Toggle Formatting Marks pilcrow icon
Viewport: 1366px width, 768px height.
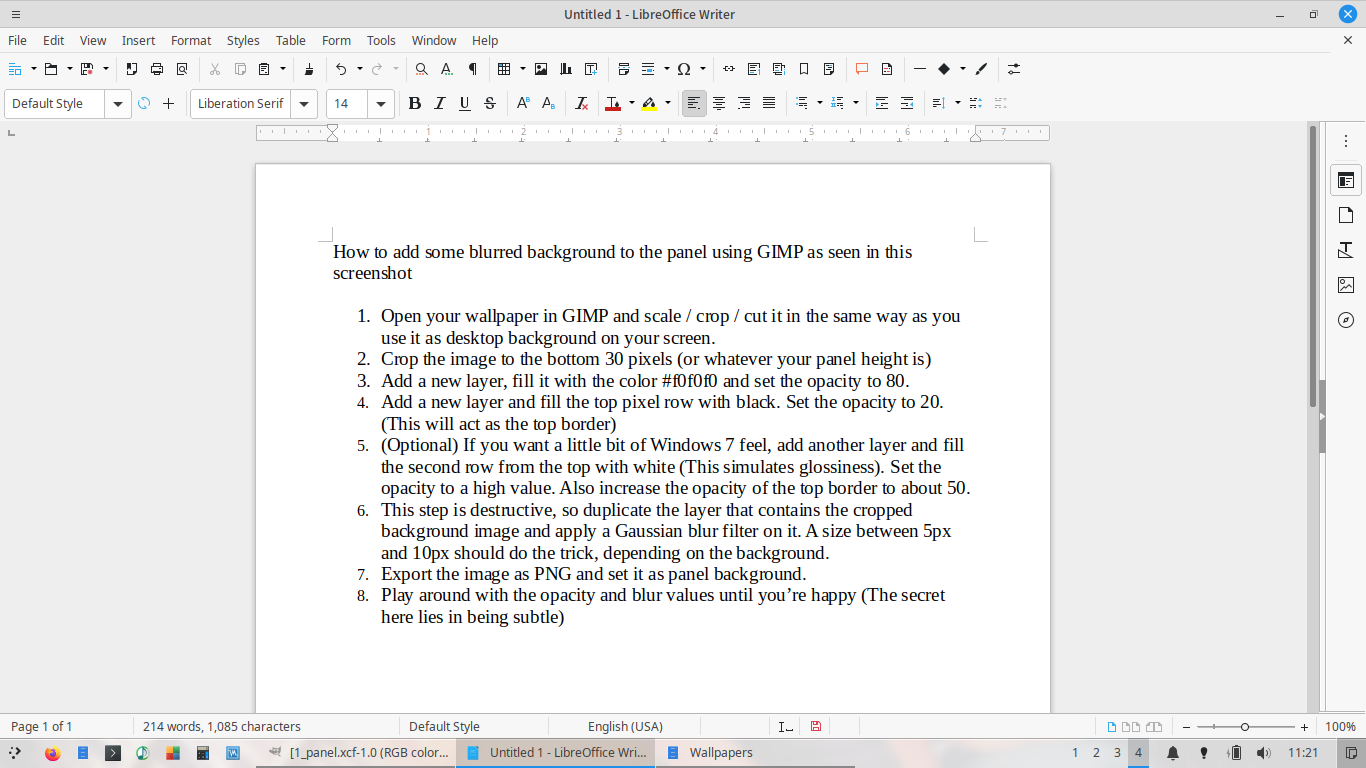(x=472, y=69)
